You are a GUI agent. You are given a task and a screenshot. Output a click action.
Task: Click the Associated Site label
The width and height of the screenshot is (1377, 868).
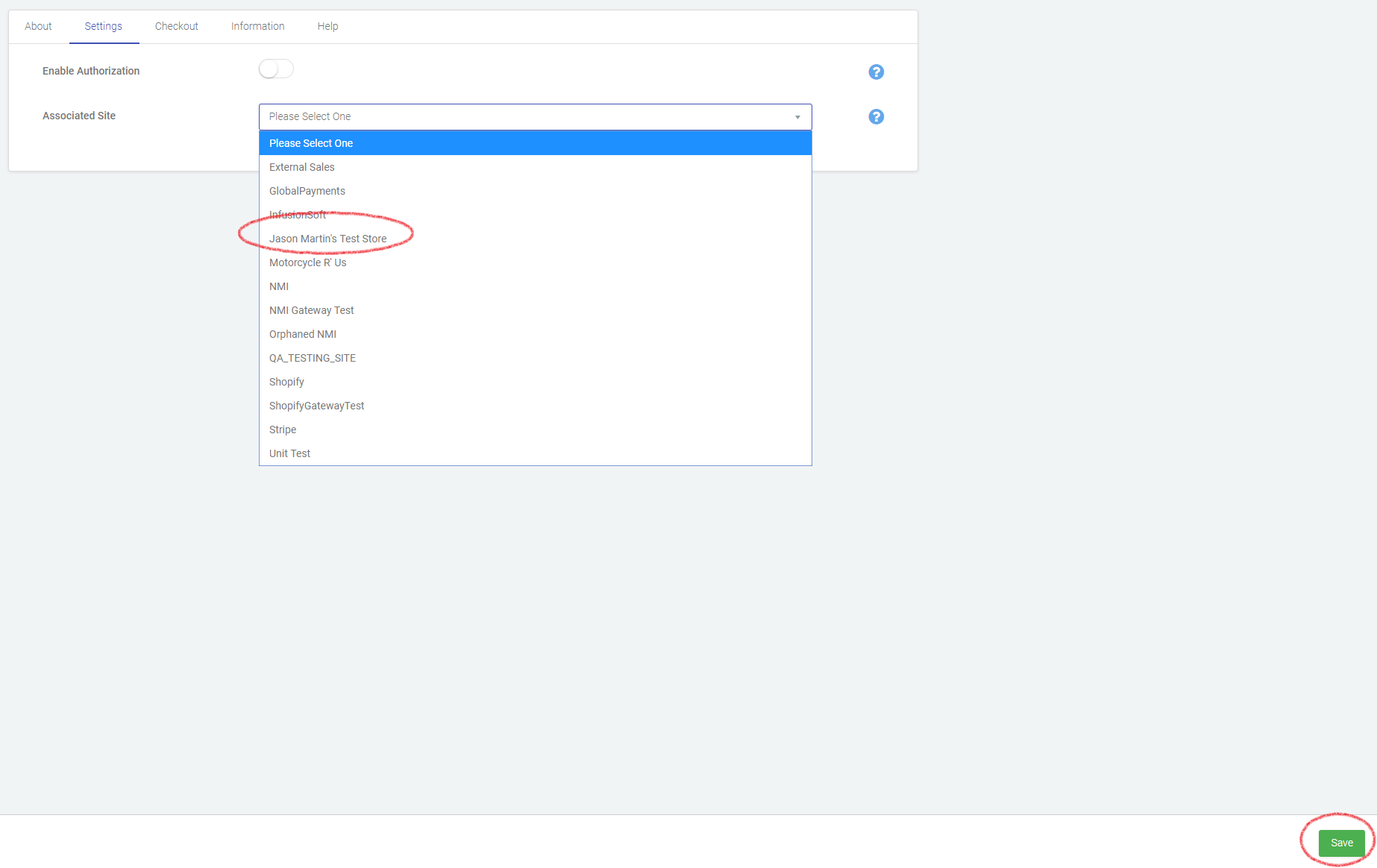click(x=79, y=116)
